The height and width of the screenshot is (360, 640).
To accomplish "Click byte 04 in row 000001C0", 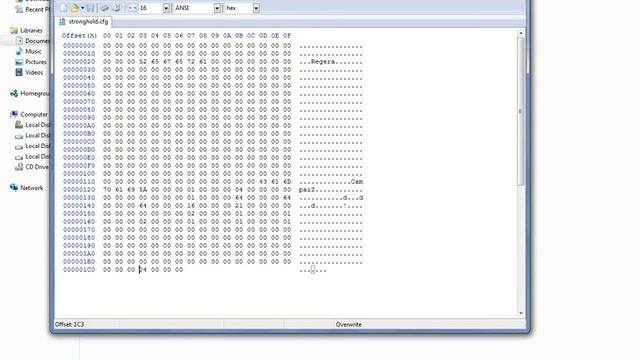I will point(143,270).
